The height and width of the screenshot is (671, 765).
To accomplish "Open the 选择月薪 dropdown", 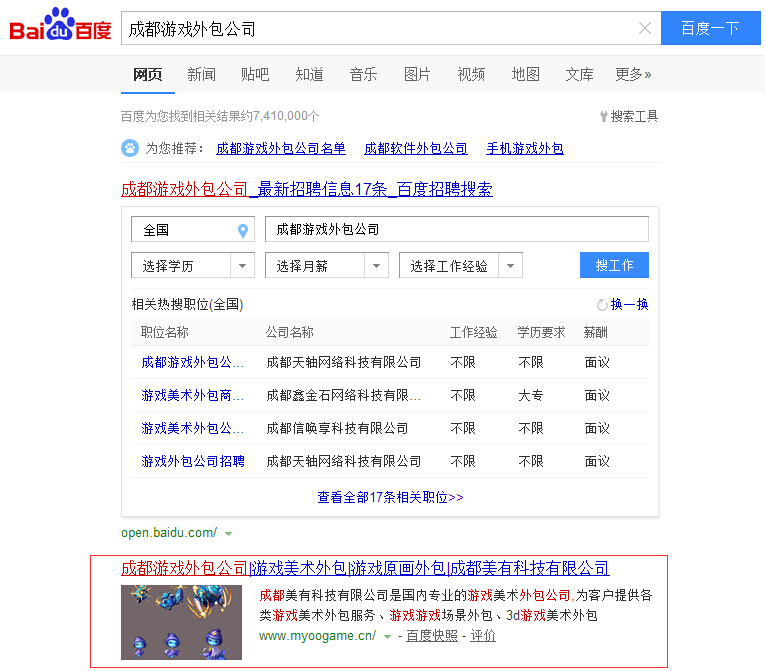I will (x=326, y=266).
